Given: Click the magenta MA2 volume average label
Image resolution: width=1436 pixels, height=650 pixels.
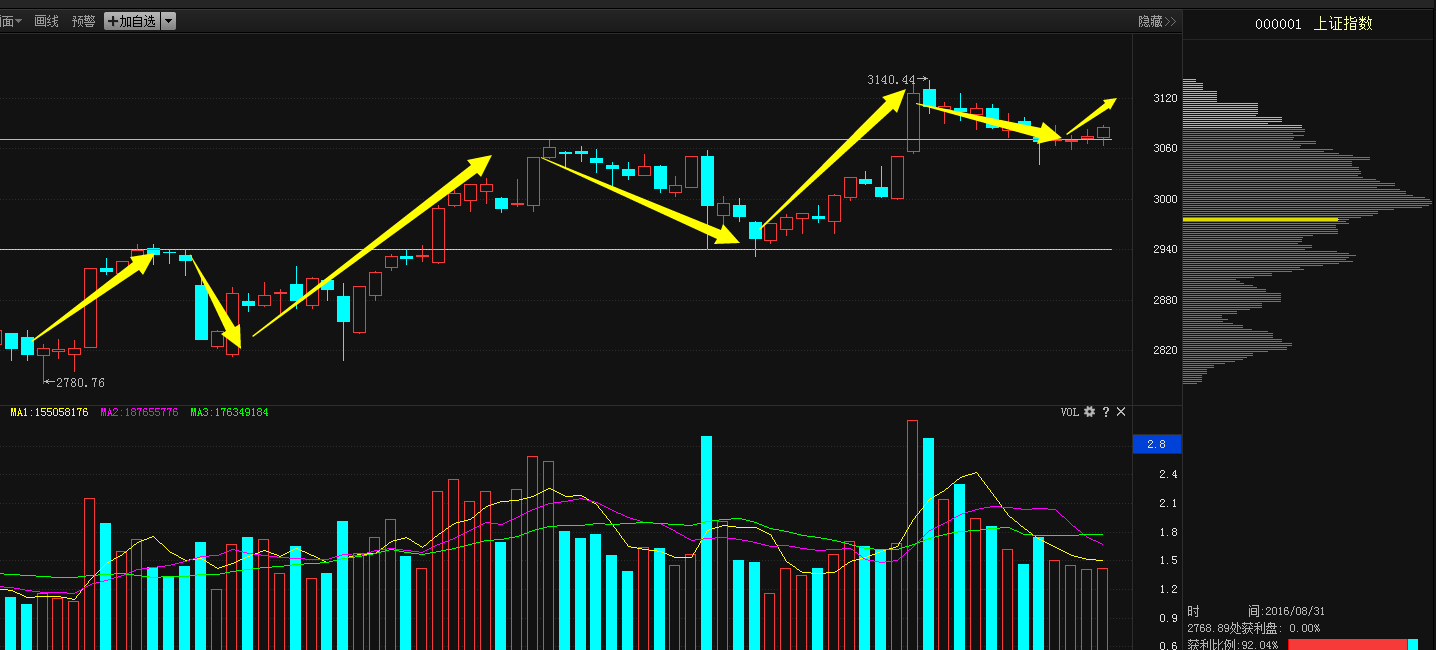Looking at the screenshot, I should [139, 412].
